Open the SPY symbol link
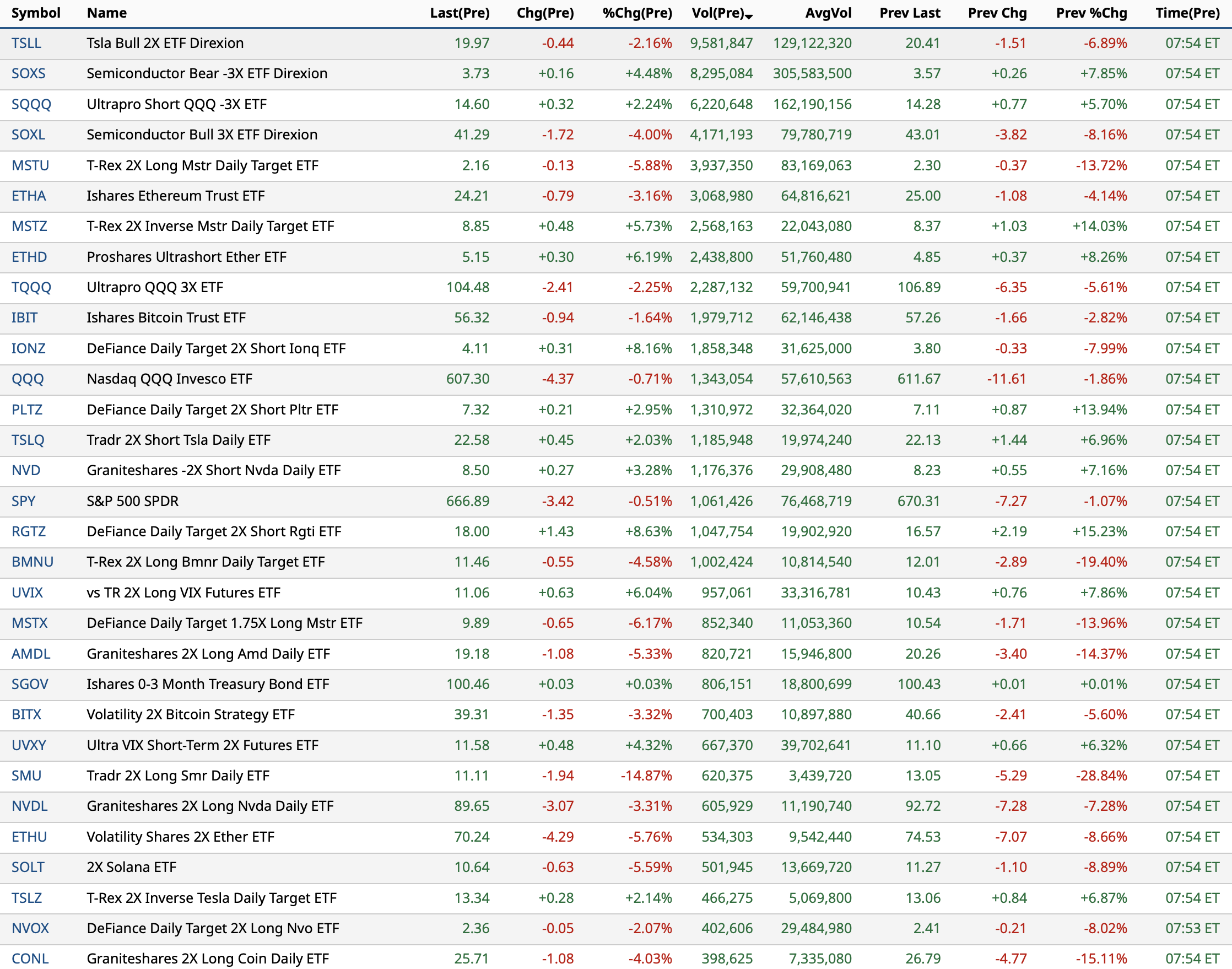The image size is (1232, 969). tap(23, 501)
